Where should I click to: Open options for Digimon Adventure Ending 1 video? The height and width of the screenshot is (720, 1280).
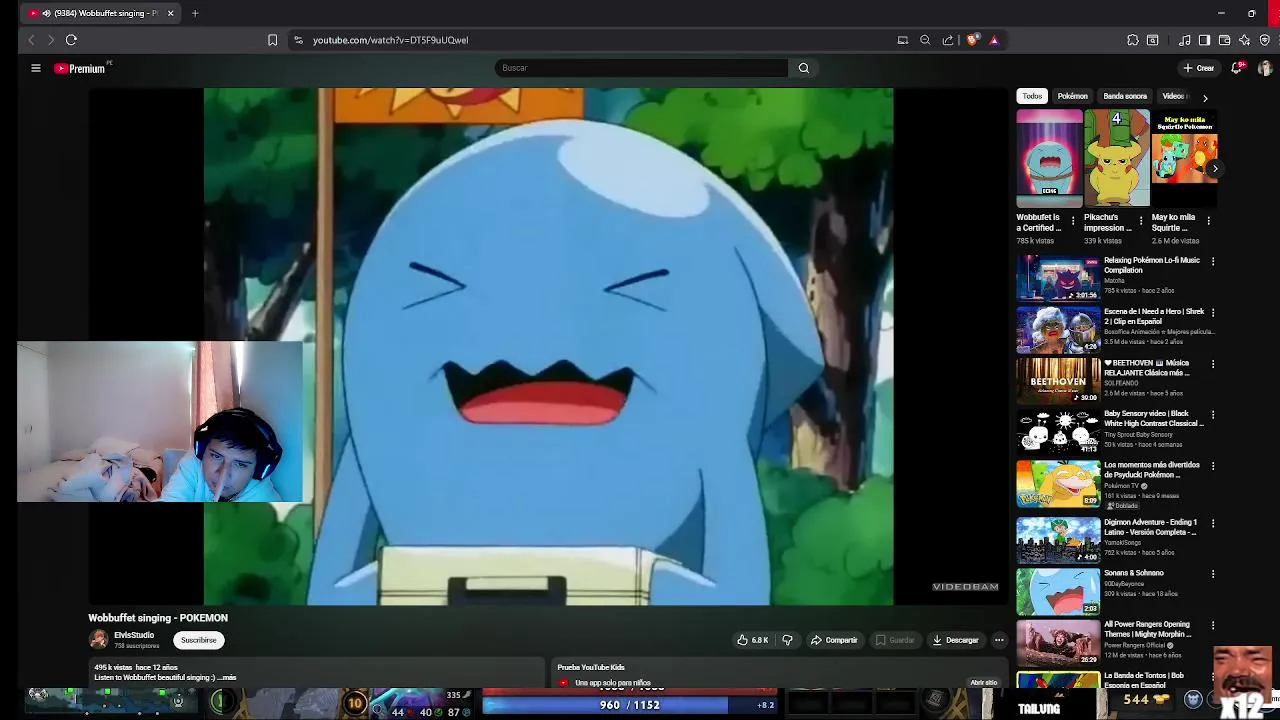click(x=1213, y=524)
